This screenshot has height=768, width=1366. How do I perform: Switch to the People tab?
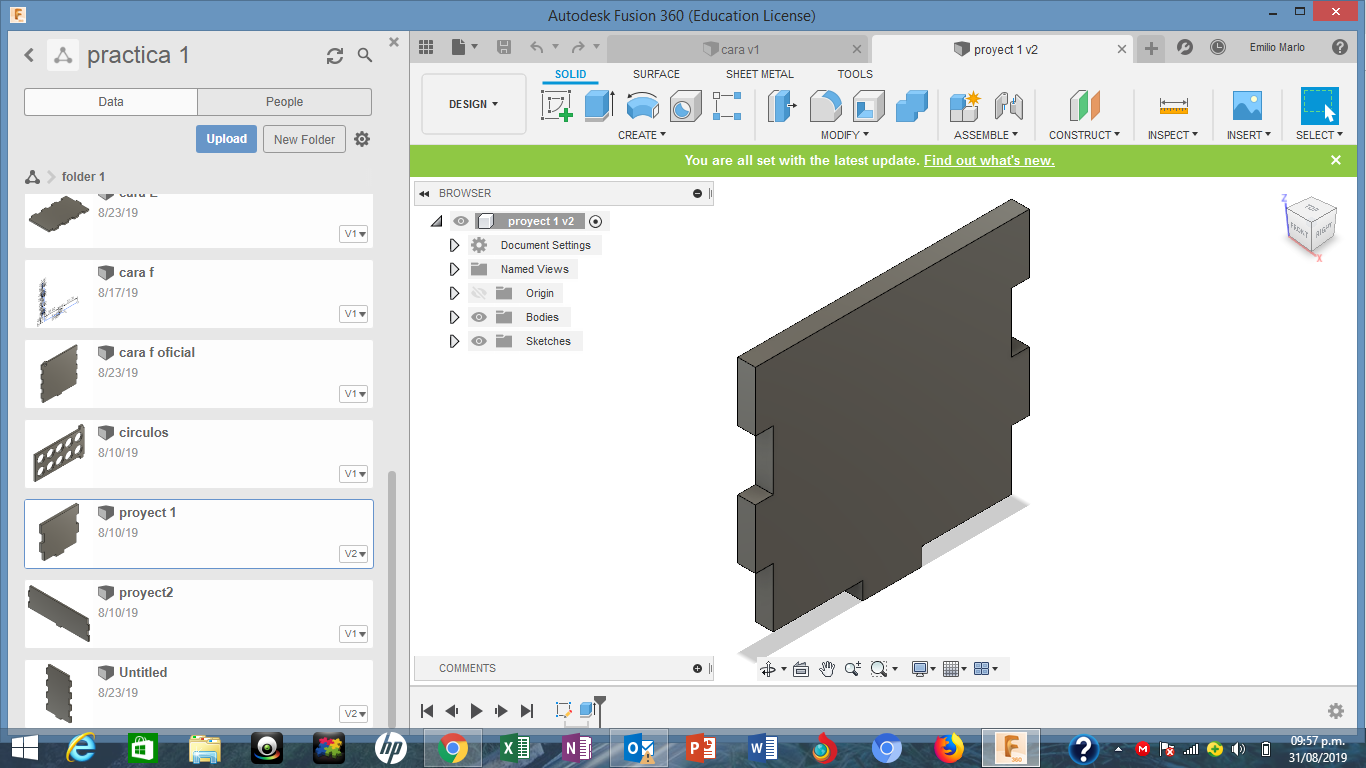[284, 102]
